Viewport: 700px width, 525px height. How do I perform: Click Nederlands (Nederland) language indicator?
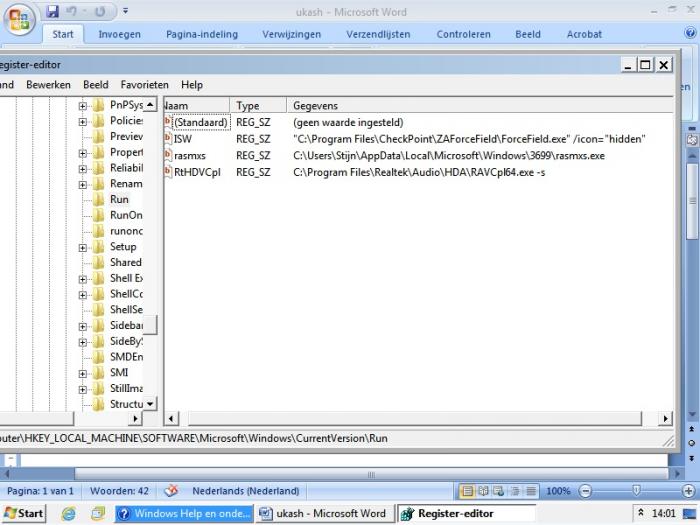click(x=246, y=491)
